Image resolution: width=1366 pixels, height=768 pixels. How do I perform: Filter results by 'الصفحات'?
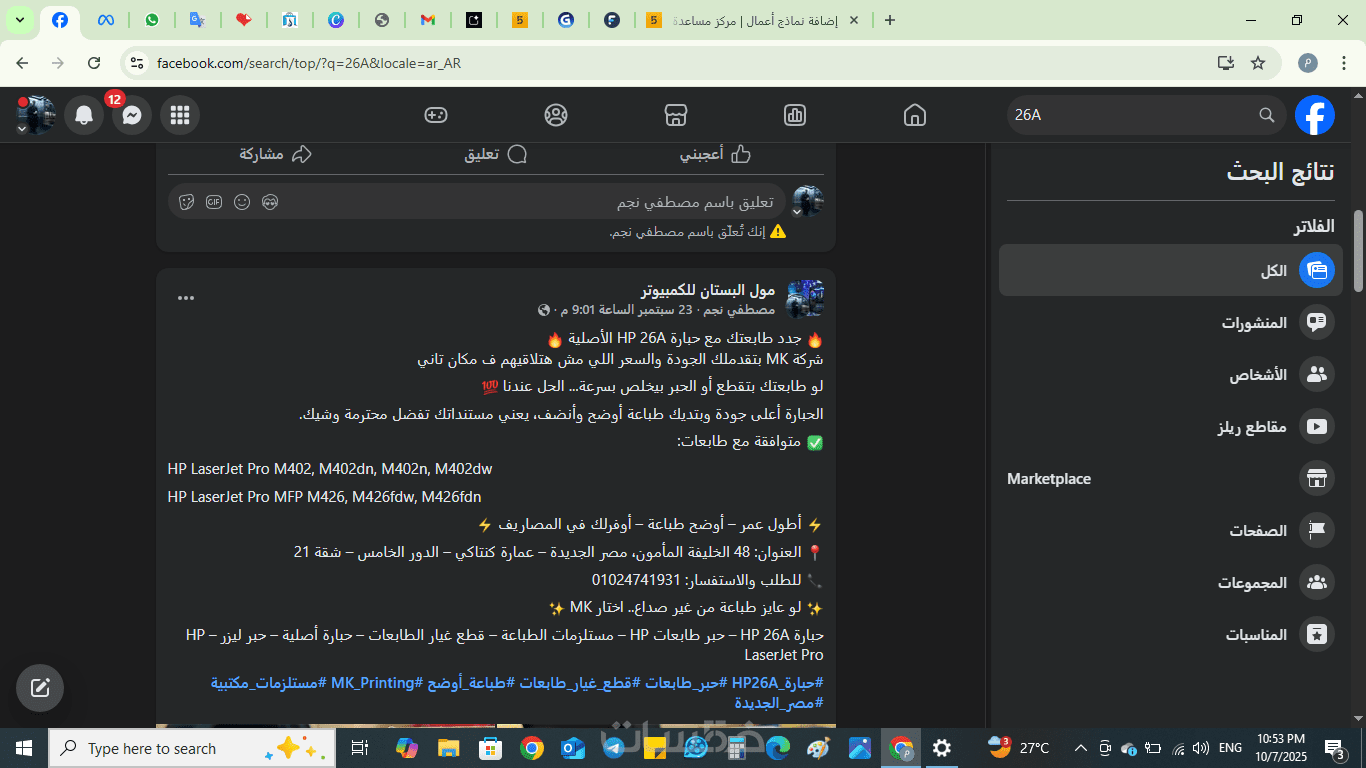[x=1171, y=531]
